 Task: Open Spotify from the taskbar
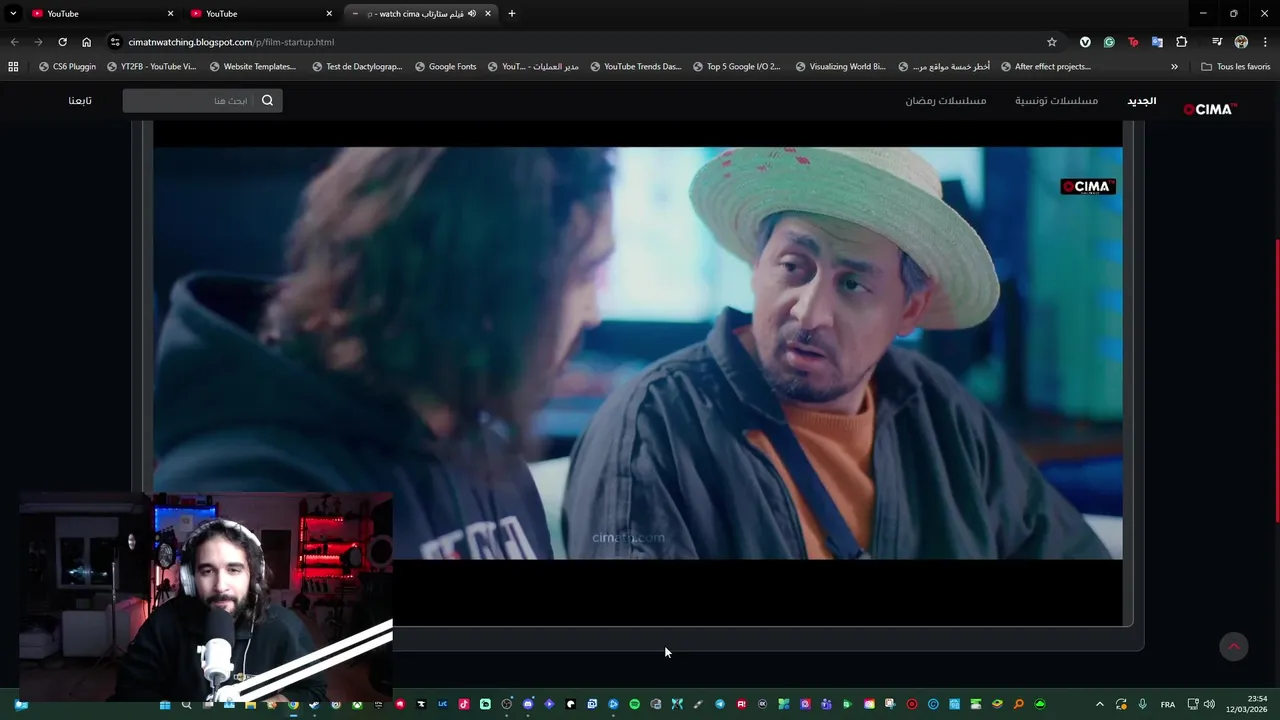pos(634,704)
